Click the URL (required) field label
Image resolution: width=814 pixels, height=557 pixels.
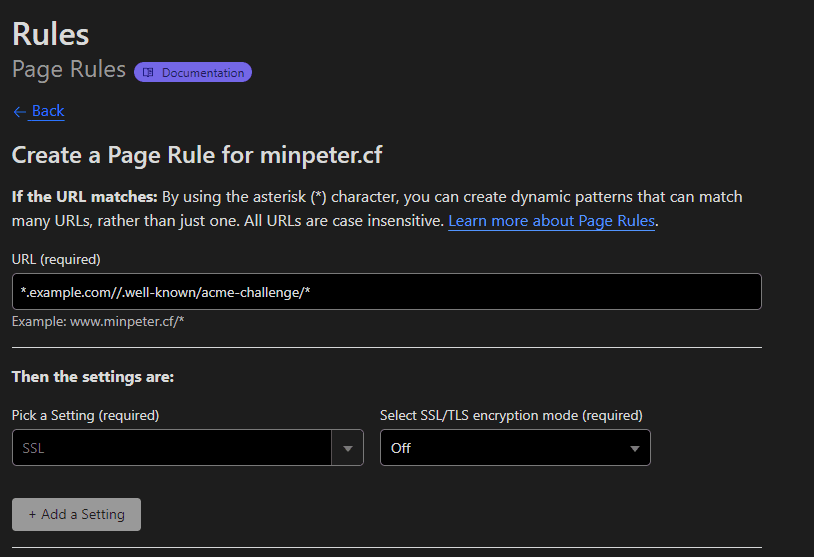coord(56,259)
